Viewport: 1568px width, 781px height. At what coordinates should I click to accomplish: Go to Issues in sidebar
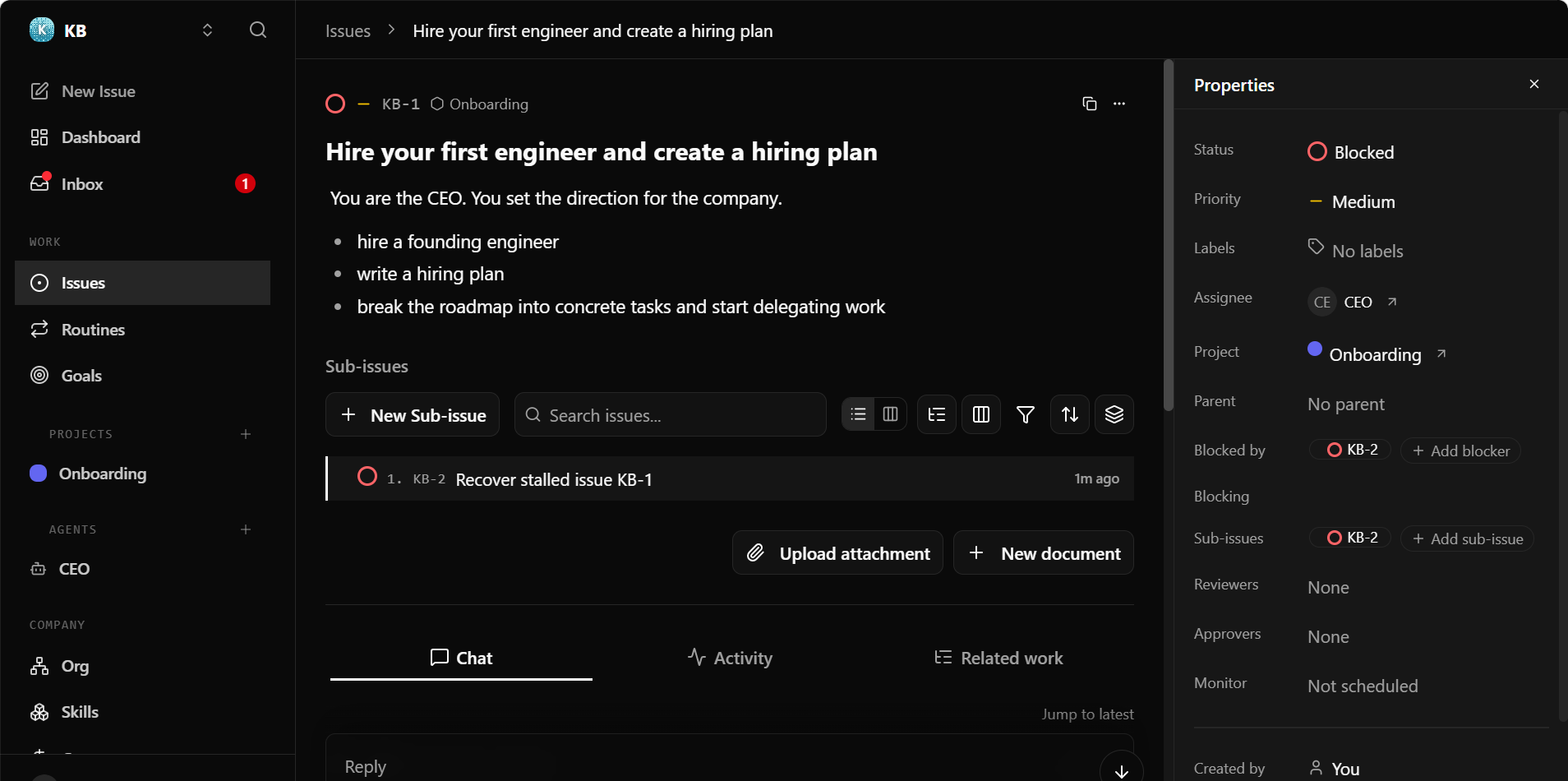(x=142, y=283)
